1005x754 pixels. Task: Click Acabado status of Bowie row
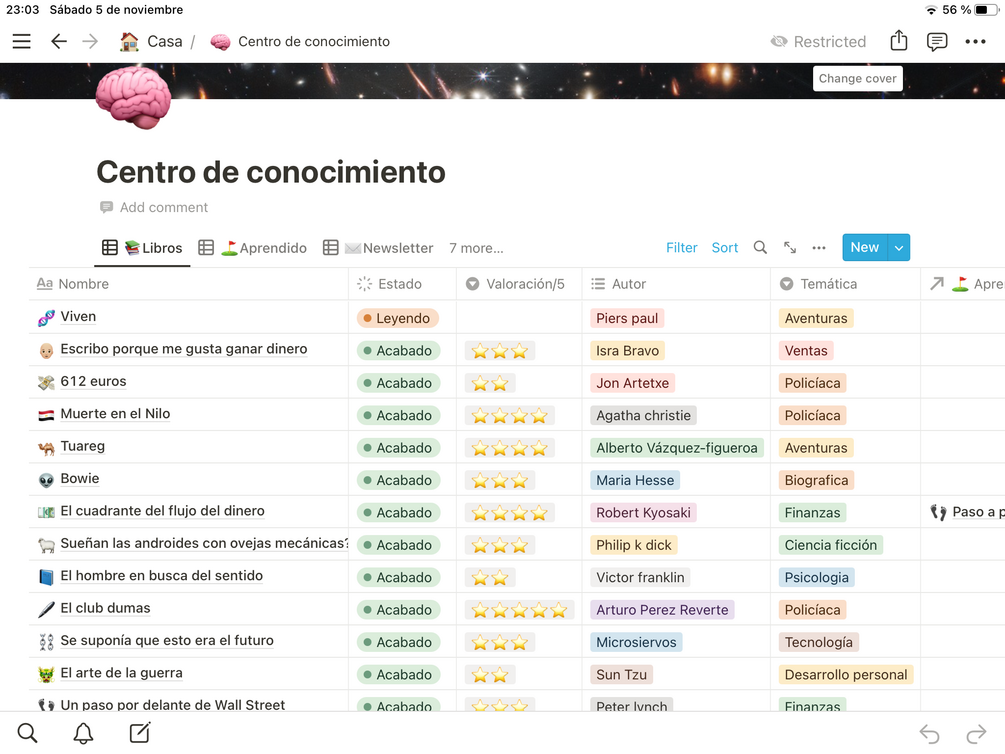[x=398, y=480]
